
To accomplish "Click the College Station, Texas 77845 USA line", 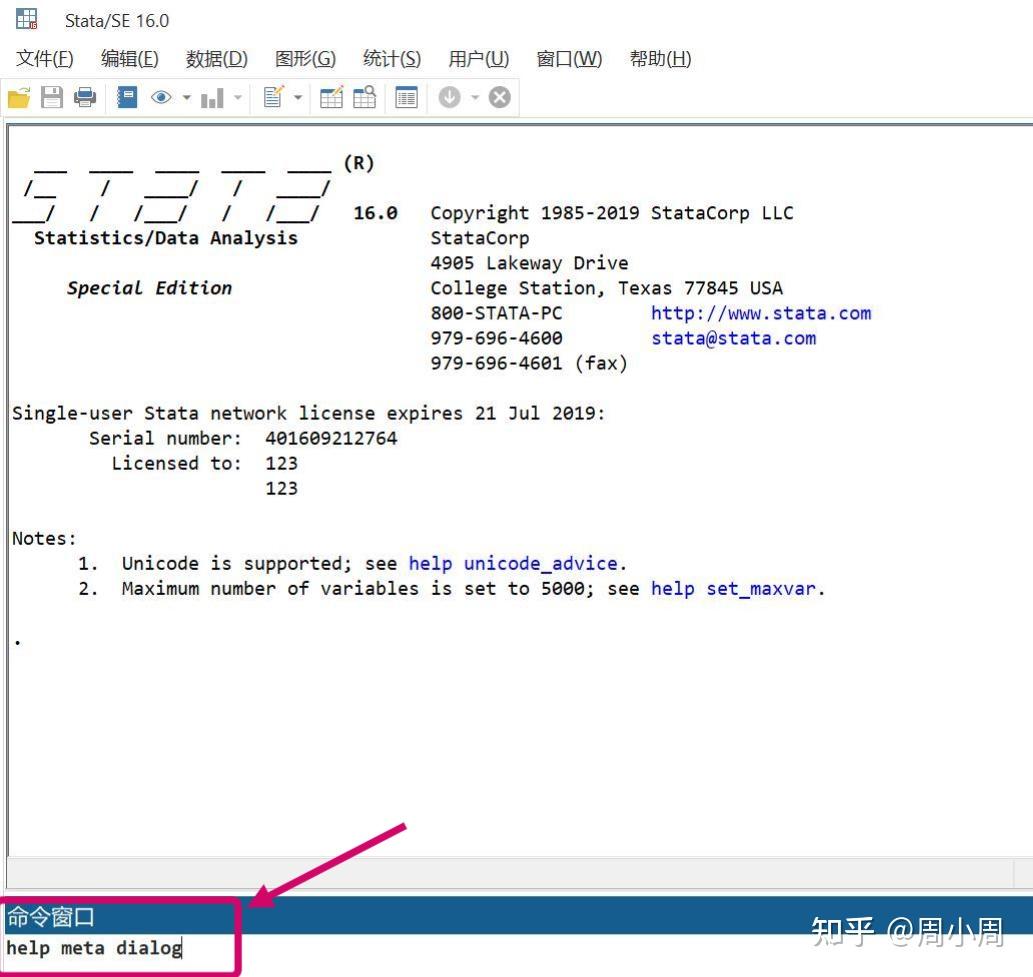I will (x=607, y=288).
